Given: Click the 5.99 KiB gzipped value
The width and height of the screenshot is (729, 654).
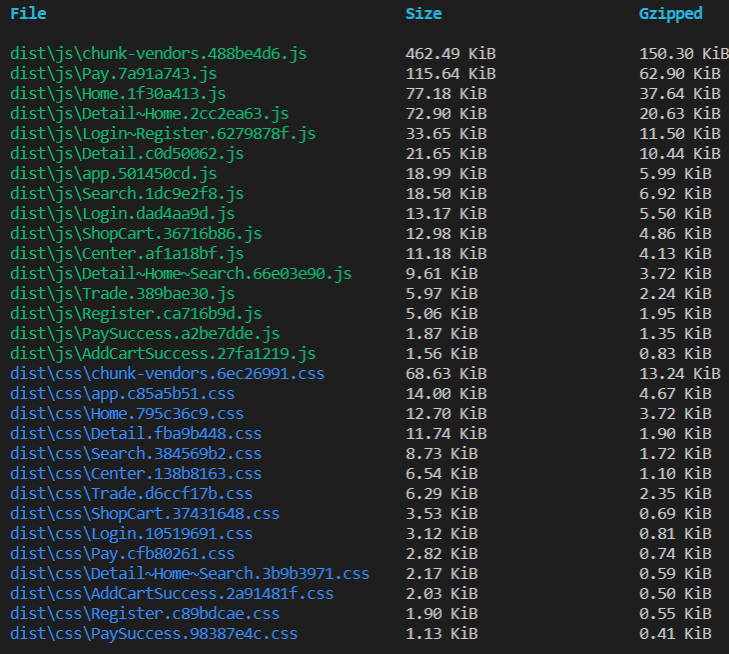Looking at the screenshot, I should coord(676,173).
